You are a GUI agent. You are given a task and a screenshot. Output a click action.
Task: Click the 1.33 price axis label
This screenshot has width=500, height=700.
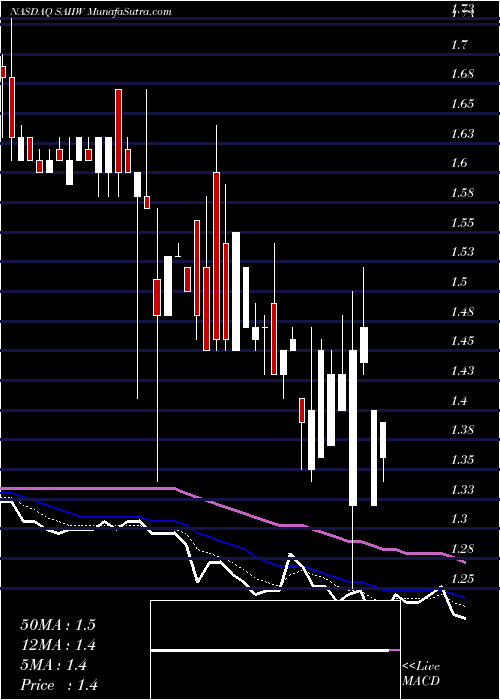point(464,489)
